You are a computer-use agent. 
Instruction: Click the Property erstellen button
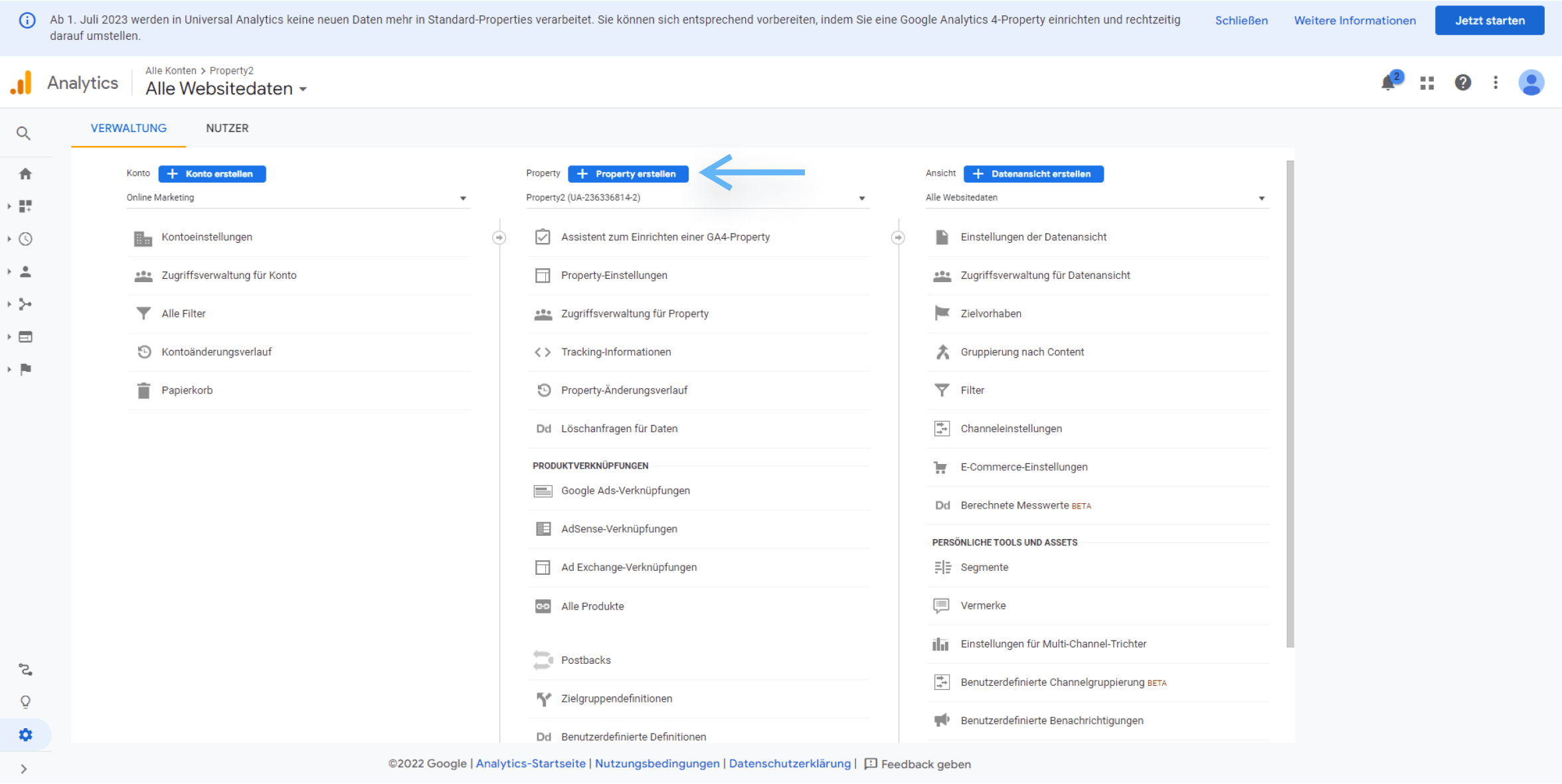(628, 174)
